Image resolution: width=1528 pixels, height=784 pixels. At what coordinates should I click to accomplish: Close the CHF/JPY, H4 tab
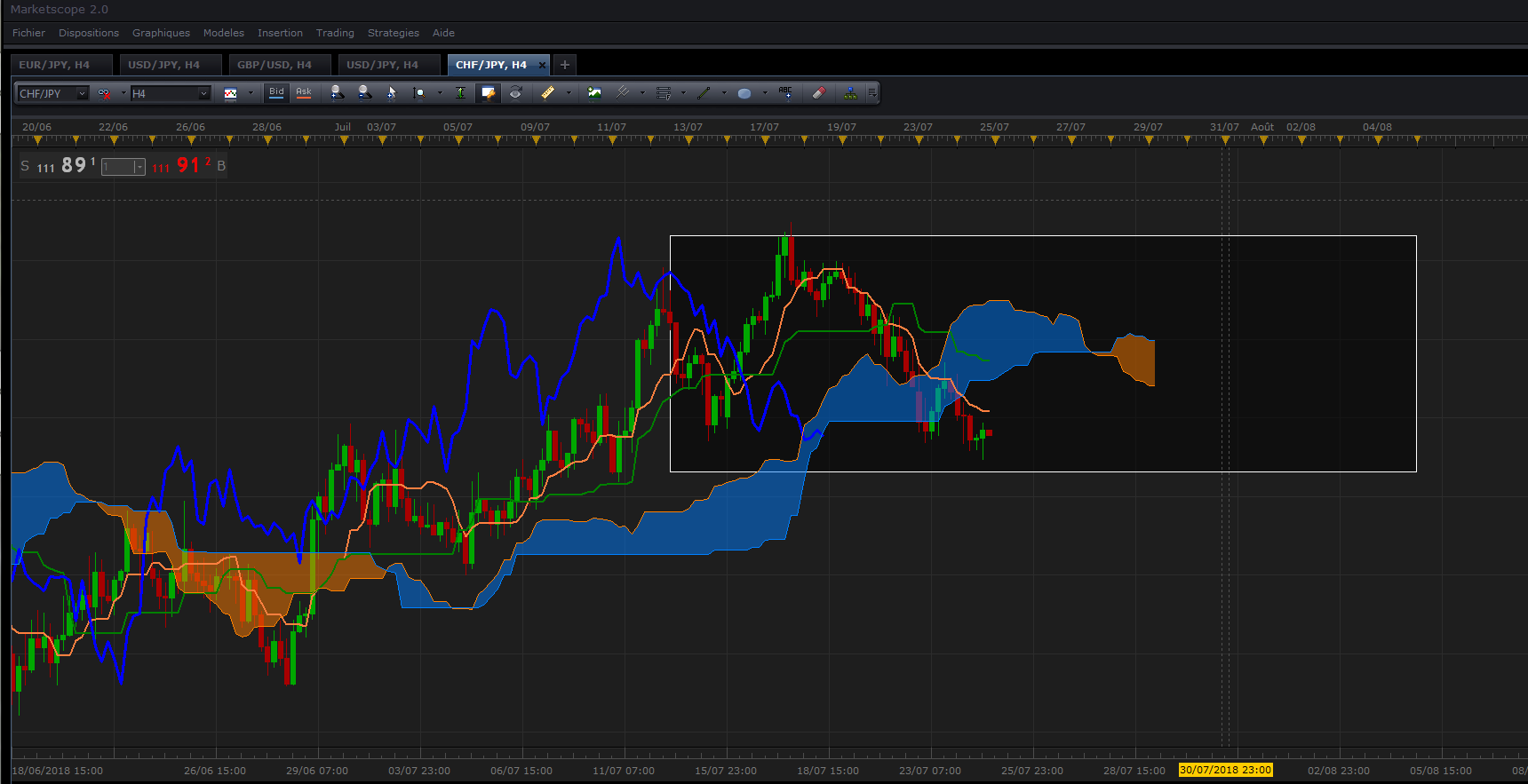pyautogui.click(x=542, y=65)
